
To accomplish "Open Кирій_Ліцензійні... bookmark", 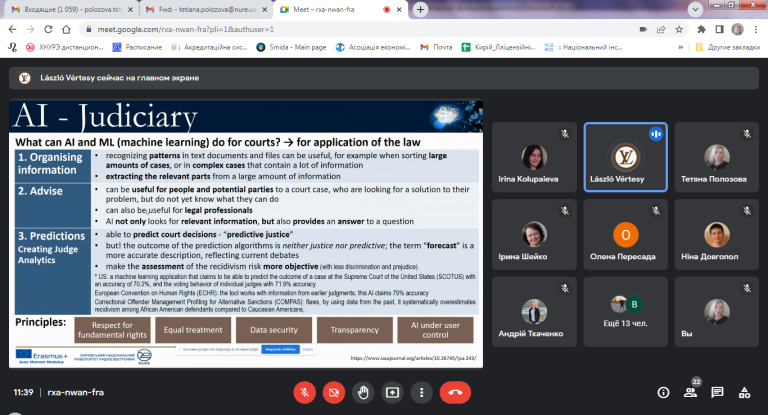I will tap(499, 47).
